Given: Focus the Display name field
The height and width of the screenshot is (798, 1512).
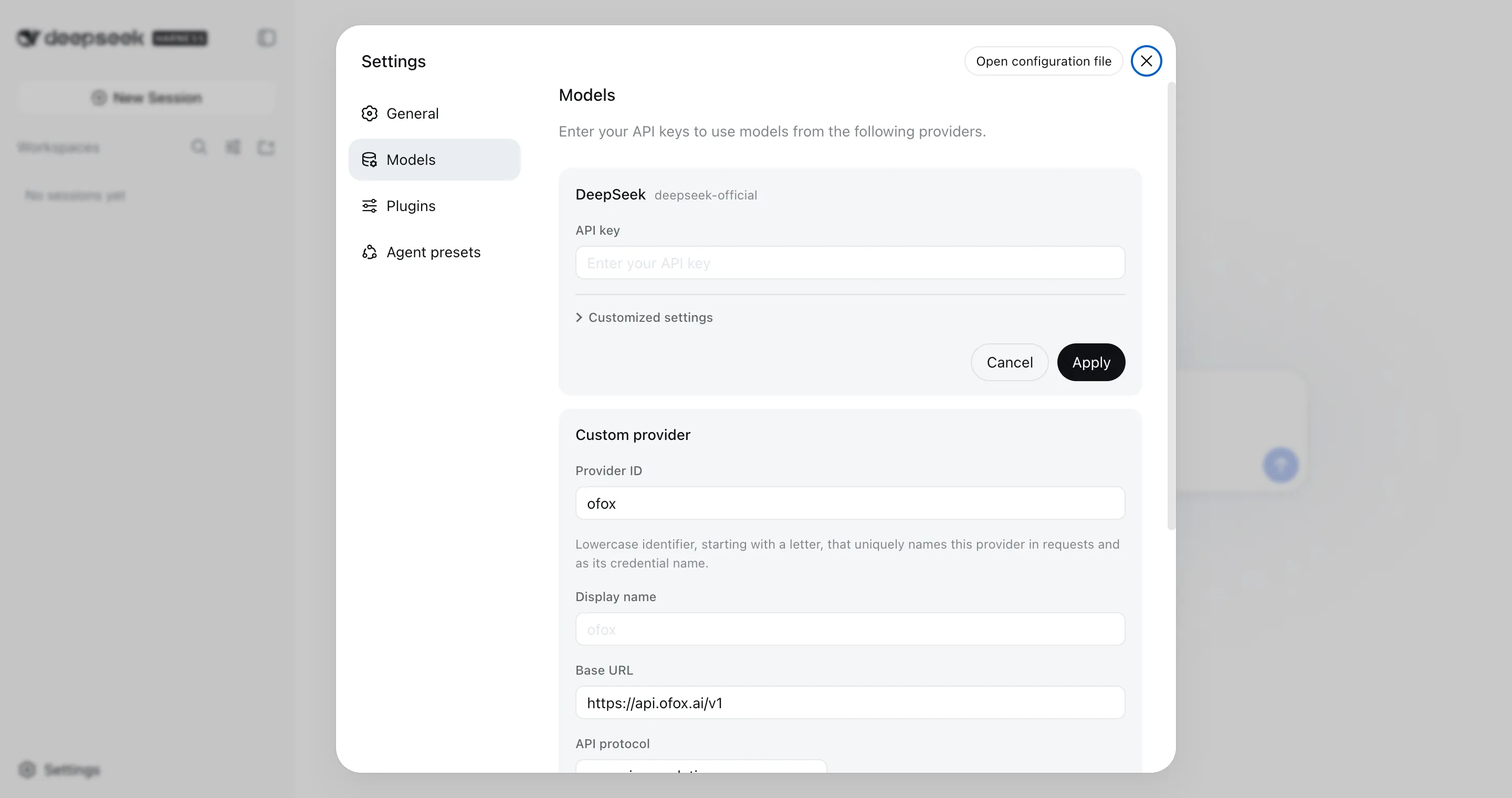Looking at the screenshot, I should (x=850, y=629).
